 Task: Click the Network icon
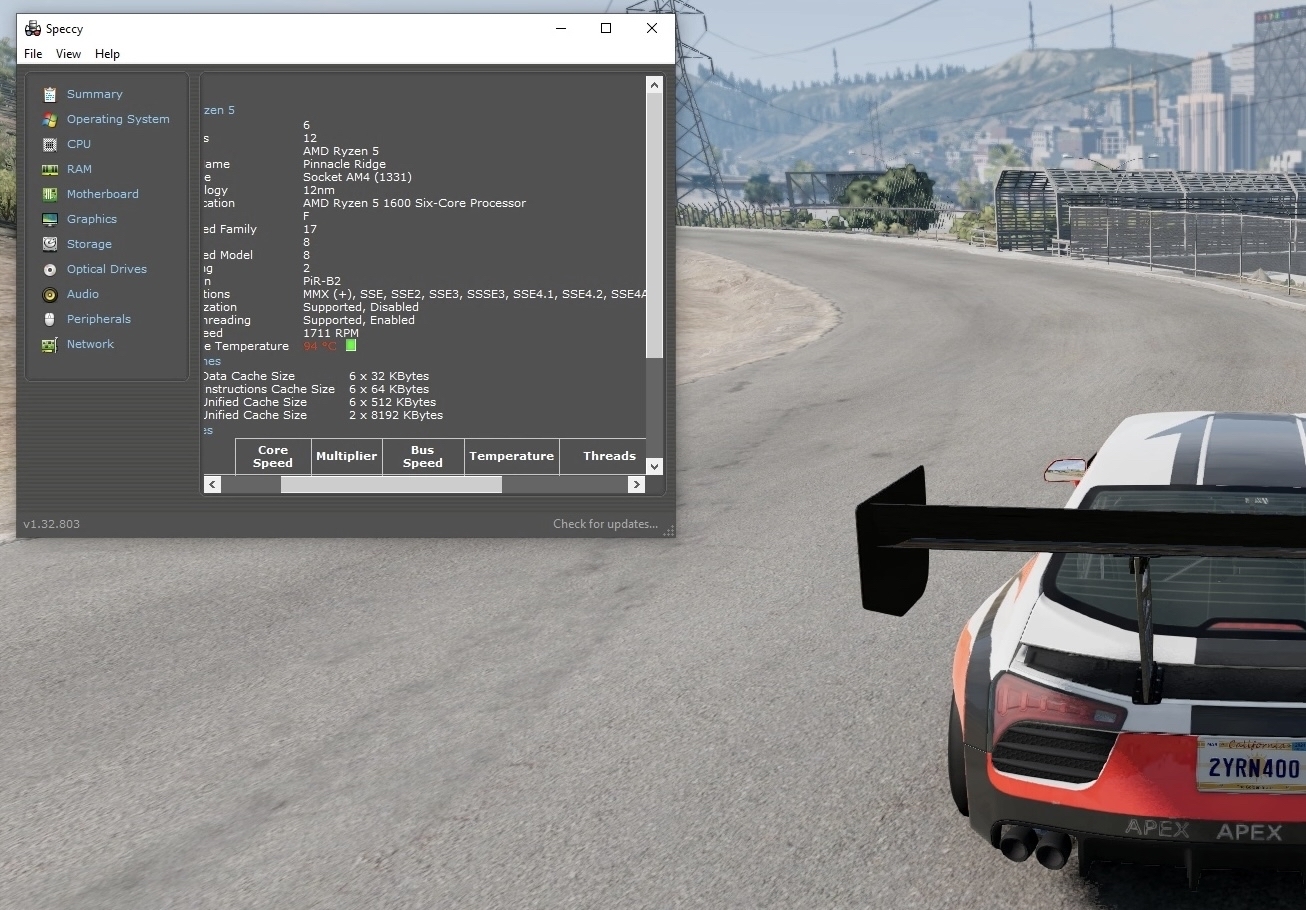50,344
